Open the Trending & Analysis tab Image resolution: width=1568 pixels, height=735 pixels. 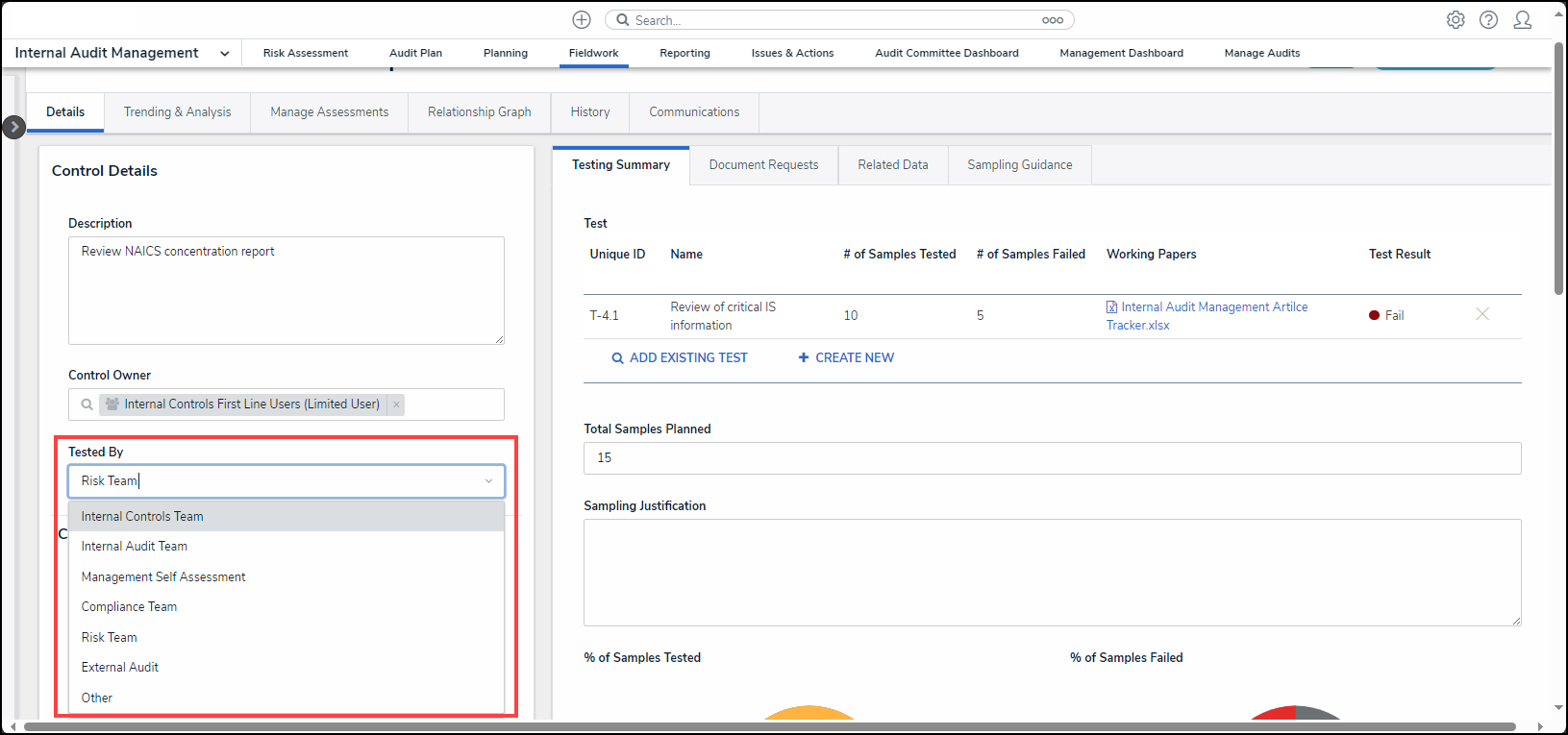pos(177,112)
